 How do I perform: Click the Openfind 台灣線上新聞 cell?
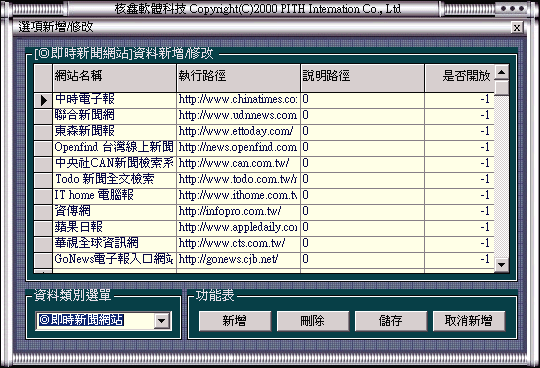[x=114, y=148]
